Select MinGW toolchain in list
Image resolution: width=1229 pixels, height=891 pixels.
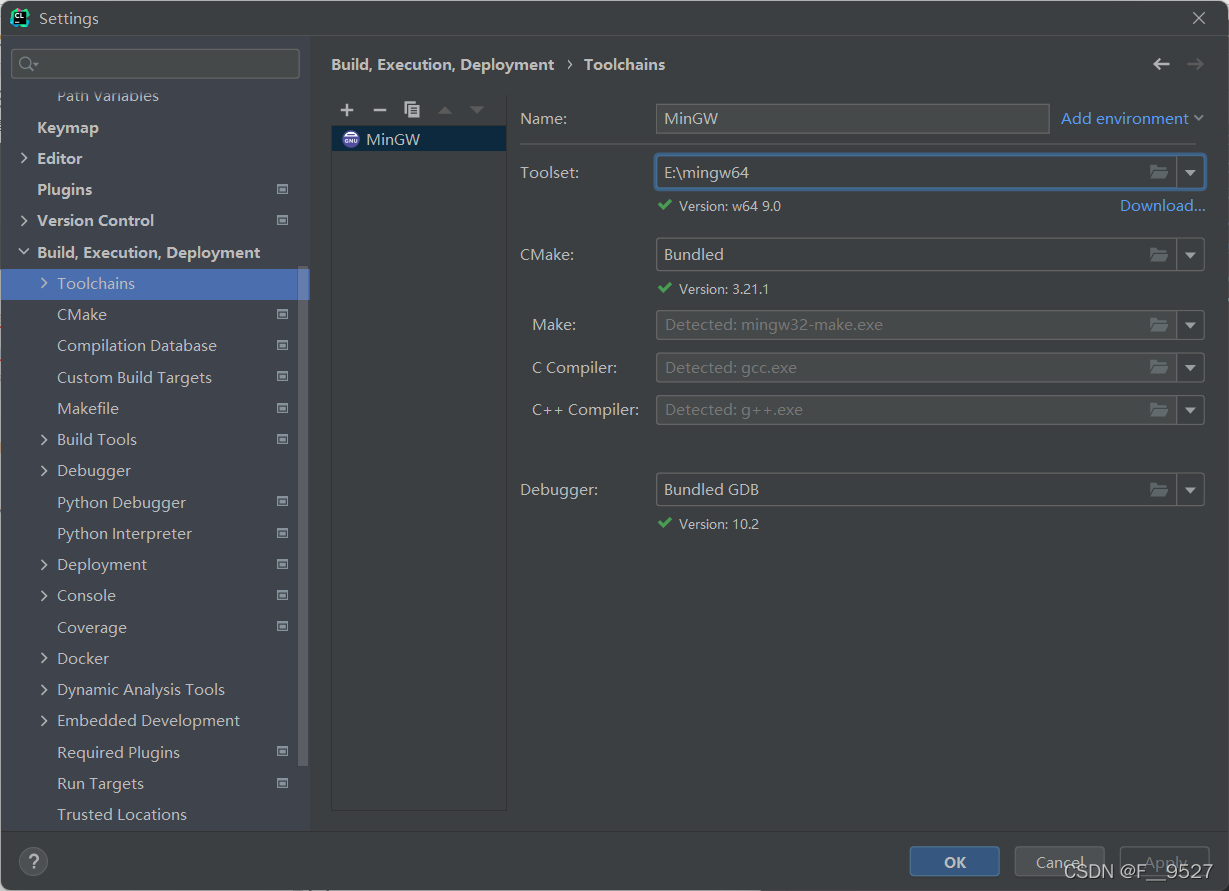tap(419, 139)
